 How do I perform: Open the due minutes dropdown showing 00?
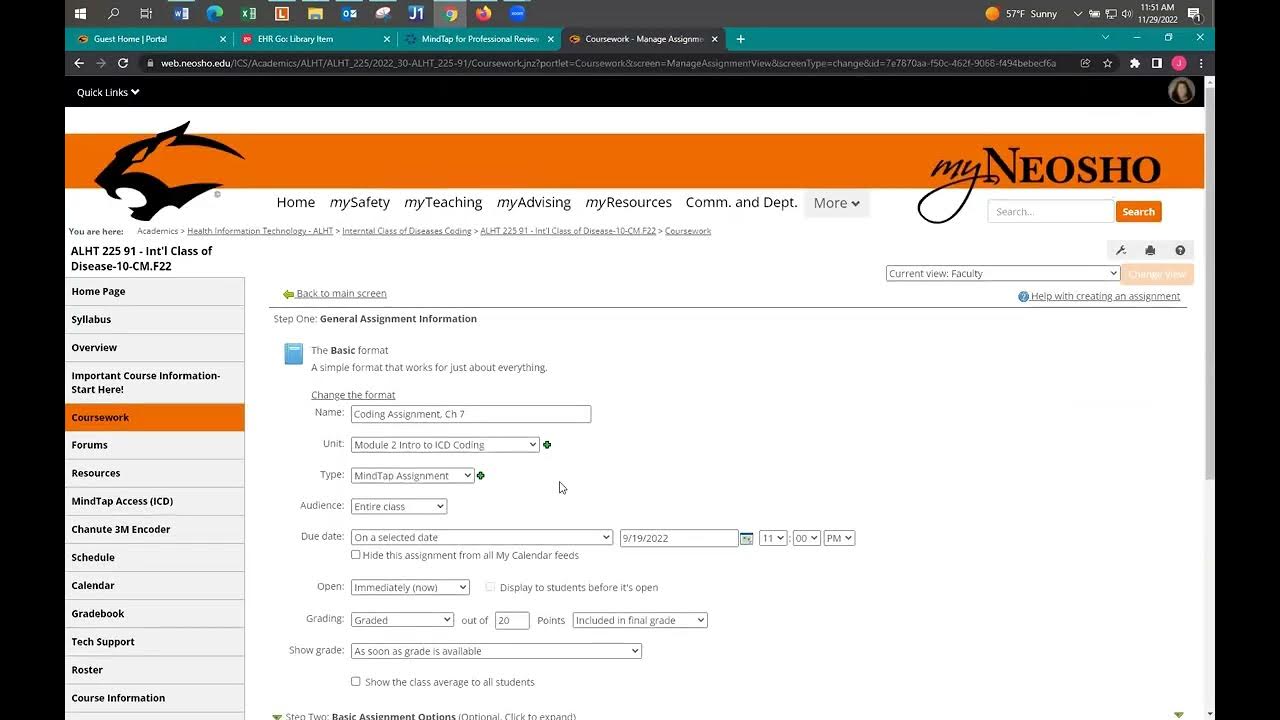(x=806, y=538)
